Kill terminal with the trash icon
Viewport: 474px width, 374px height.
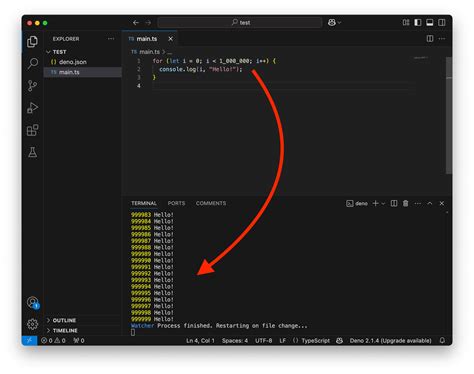point(405,203)
